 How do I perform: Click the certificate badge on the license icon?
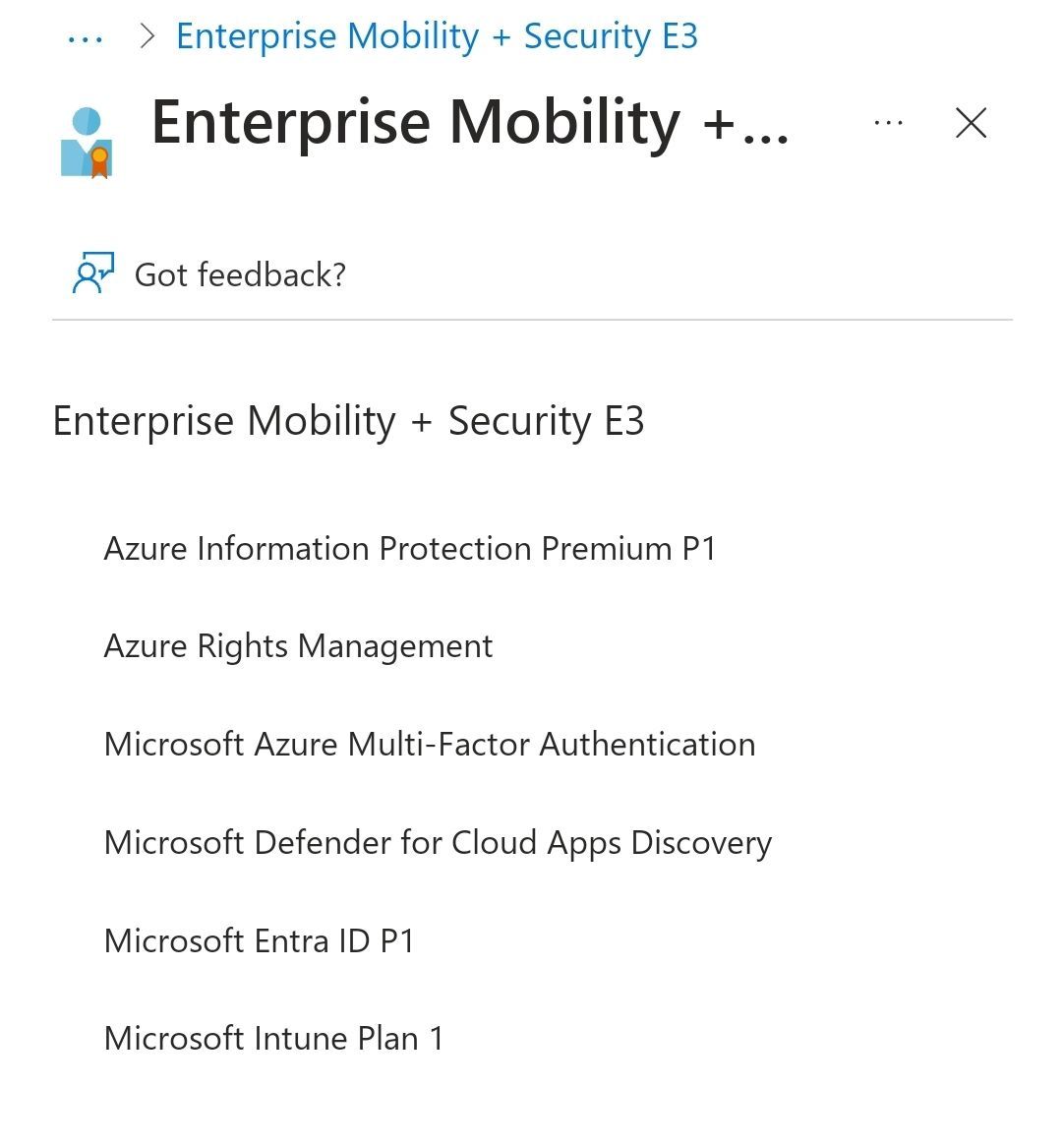(x=98, y=159)
